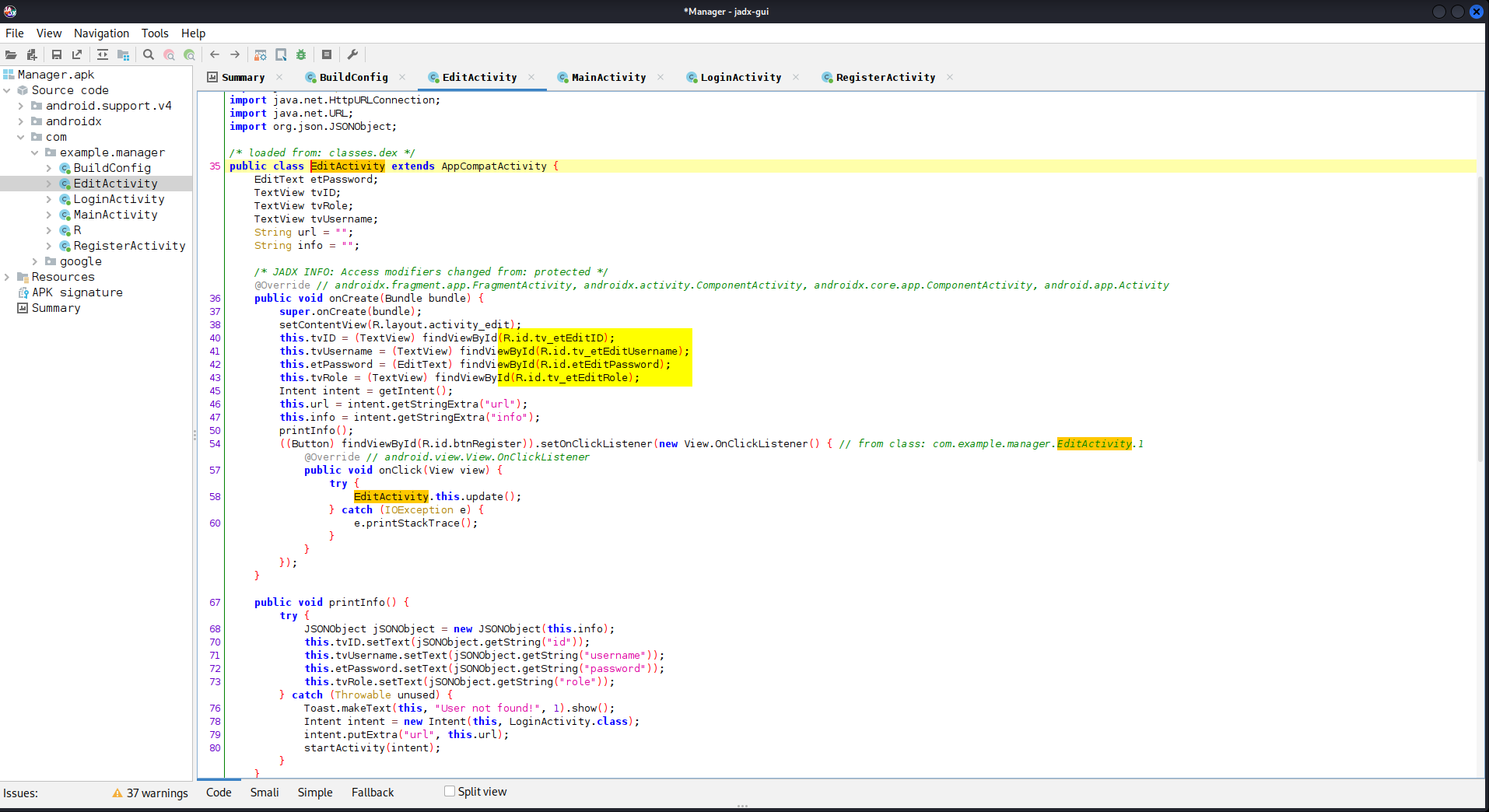1489x812 pixels.
Task: Close the Summary tab
Action: click(x=279, y=77)
